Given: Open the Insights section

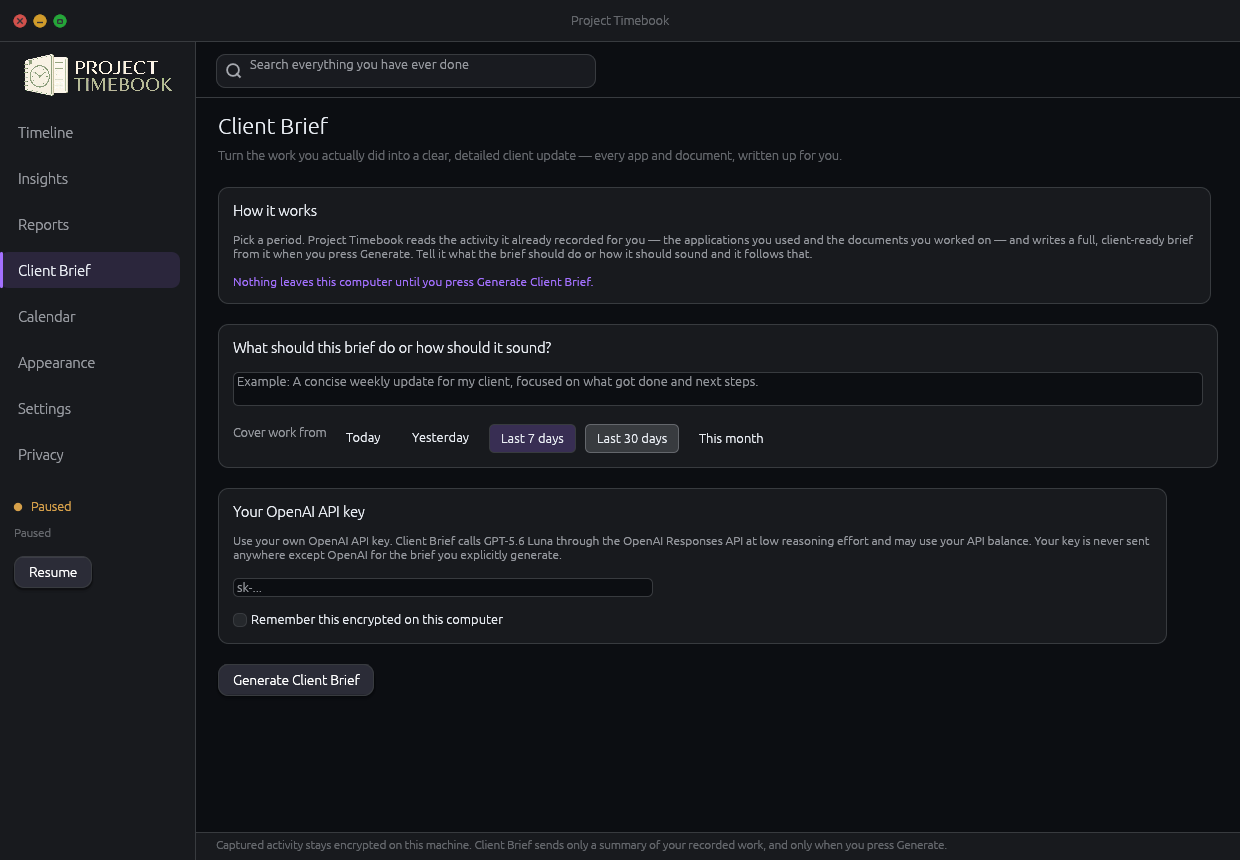Looking at the screenshot, I should [x=90, y=179].
